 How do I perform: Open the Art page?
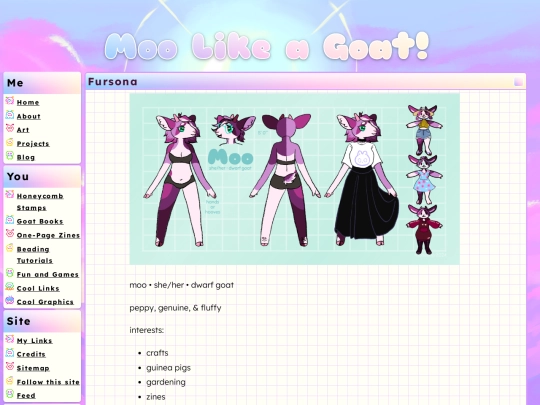click(23, 130)
